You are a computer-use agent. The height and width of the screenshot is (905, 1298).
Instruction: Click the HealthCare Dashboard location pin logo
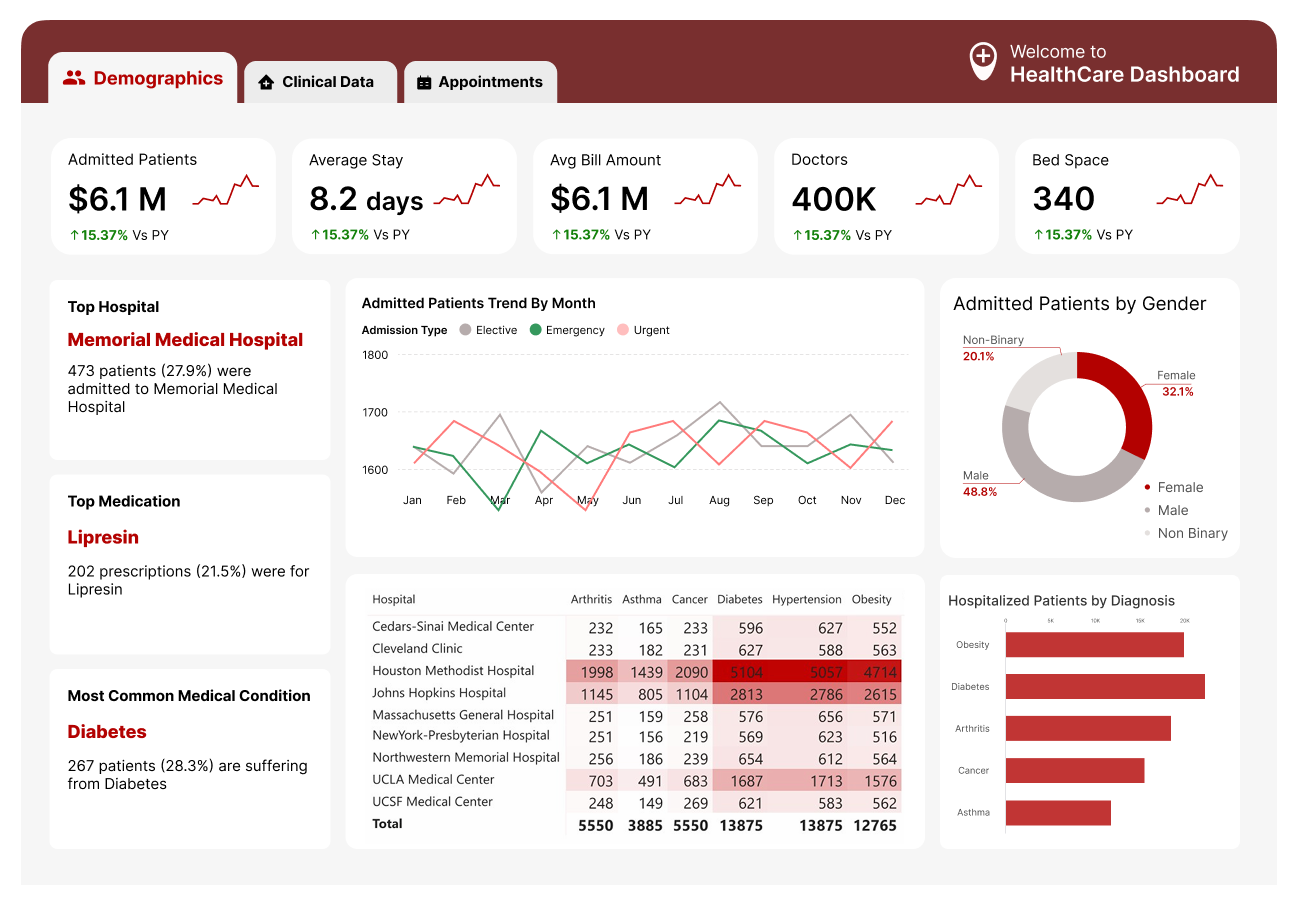[x=983, y=61]
